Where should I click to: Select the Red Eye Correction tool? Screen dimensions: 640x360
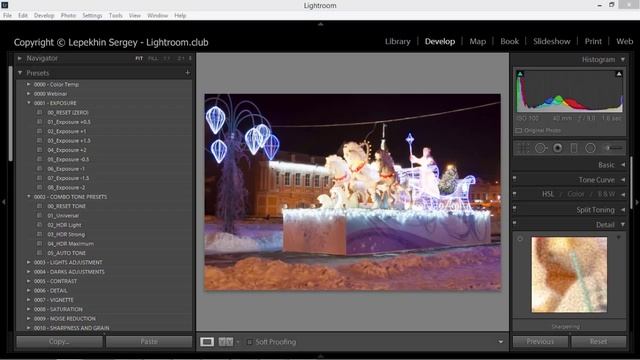coord(558,148)
